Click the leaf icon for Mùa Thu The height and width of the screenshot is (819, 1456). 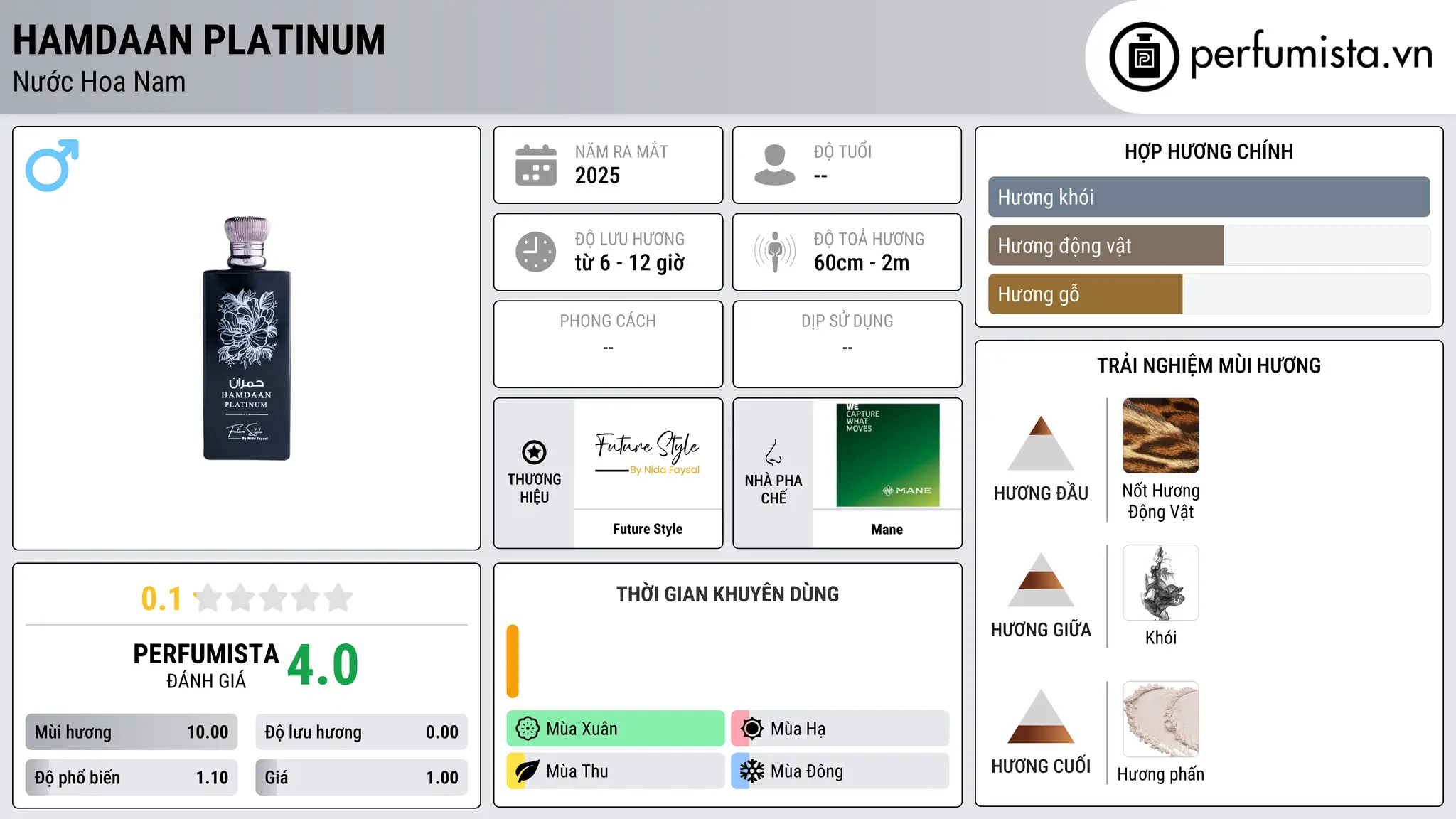pos(528,771)
